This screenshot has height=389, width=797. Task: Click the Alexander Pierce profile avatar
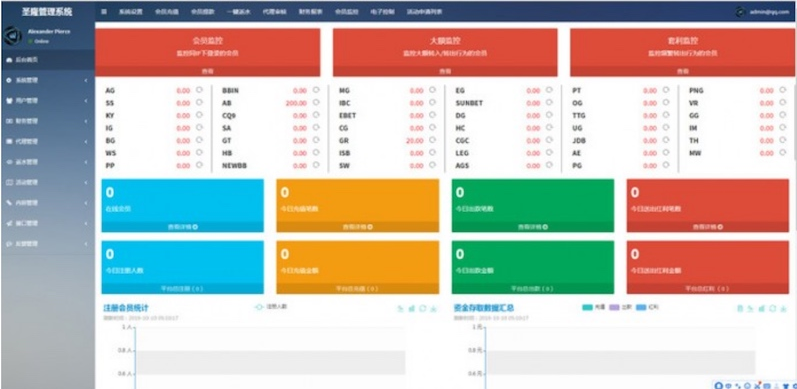12,36
